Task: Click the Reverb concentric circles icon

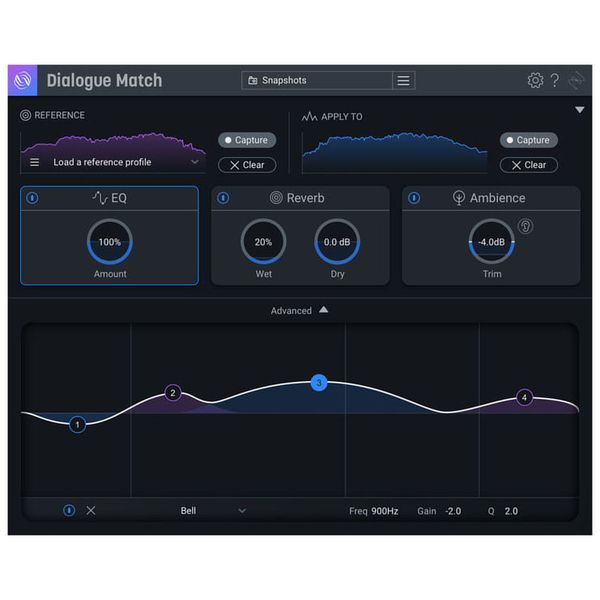Action: point(276,197)
